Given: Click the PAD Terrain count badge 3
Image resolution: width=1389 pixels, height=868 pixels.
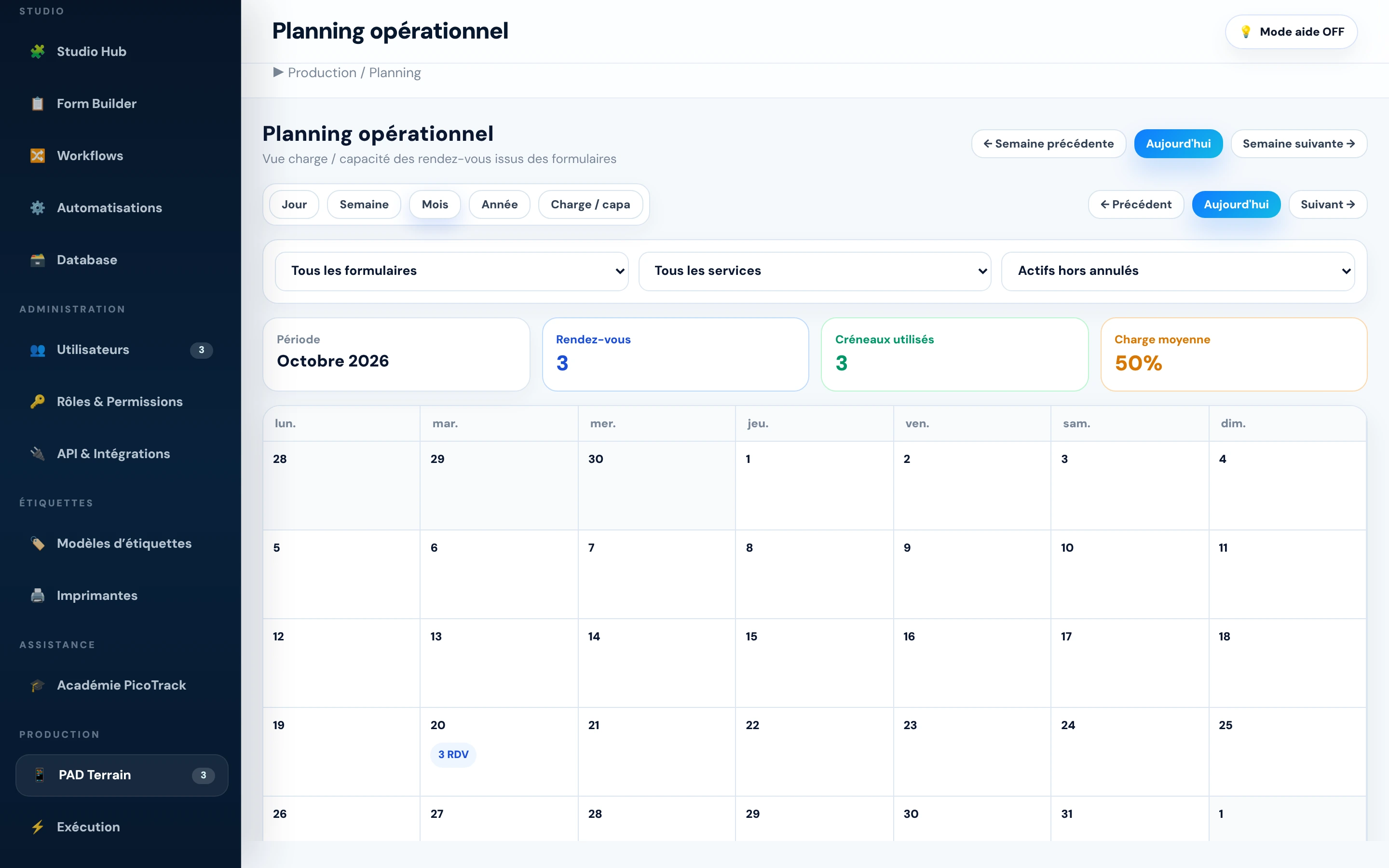Looking at the screenshot, I should pyautogui.click(x=203, y=775).
